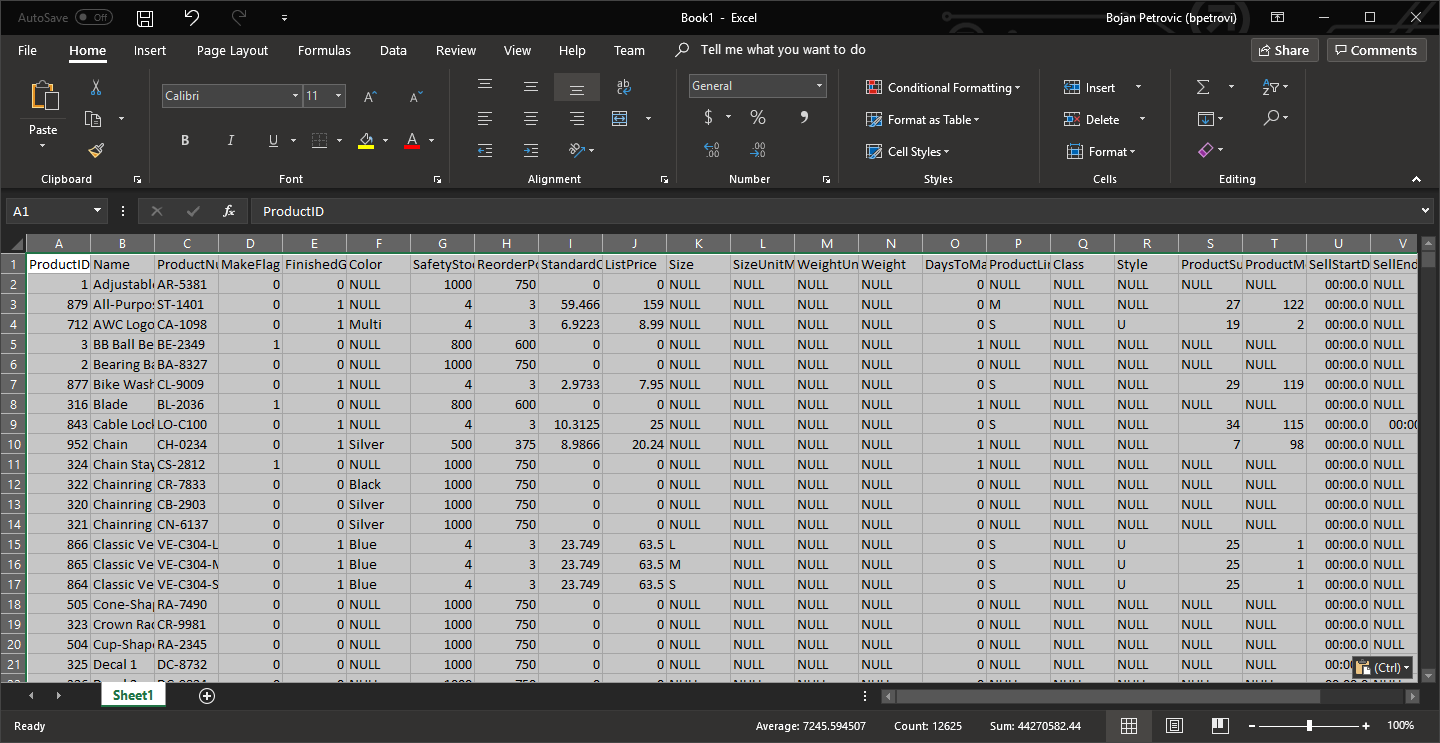Open the Formulas ribbon tab
The image size is (1440, 743).
324,50
